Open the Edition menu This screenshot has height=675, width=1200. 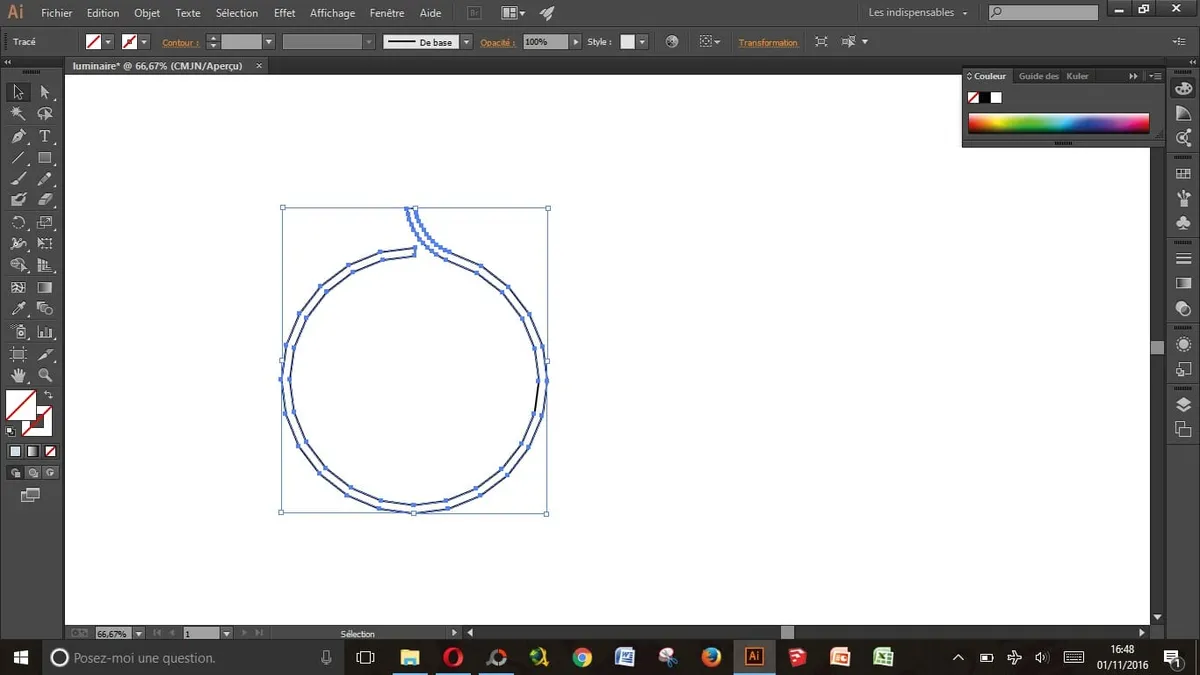103,13
